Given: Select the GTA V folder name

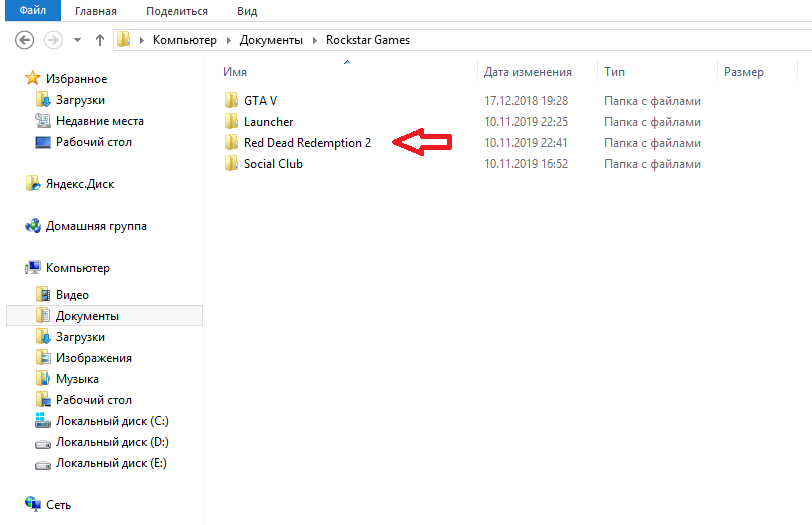Looking at the screenshot, I should point(260,100).
